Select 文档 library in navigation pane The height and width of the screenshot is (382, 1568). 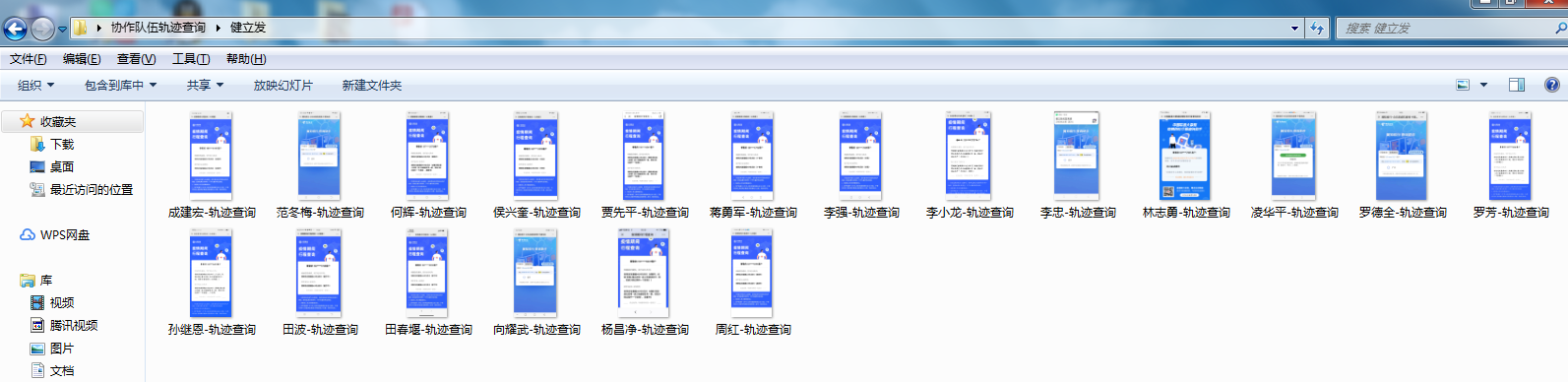(62, 371)
